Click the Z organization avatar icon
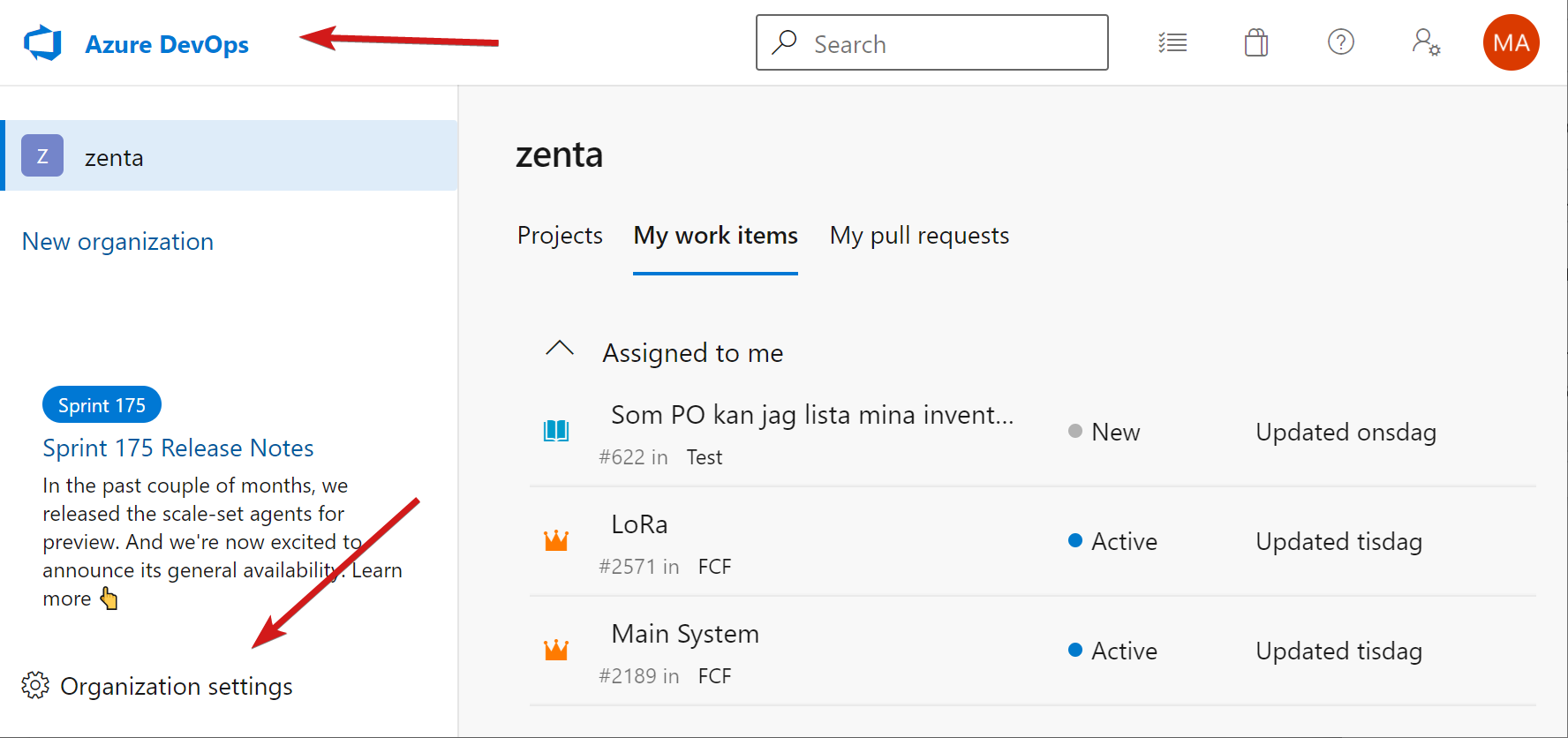 (x=42, y=155)
